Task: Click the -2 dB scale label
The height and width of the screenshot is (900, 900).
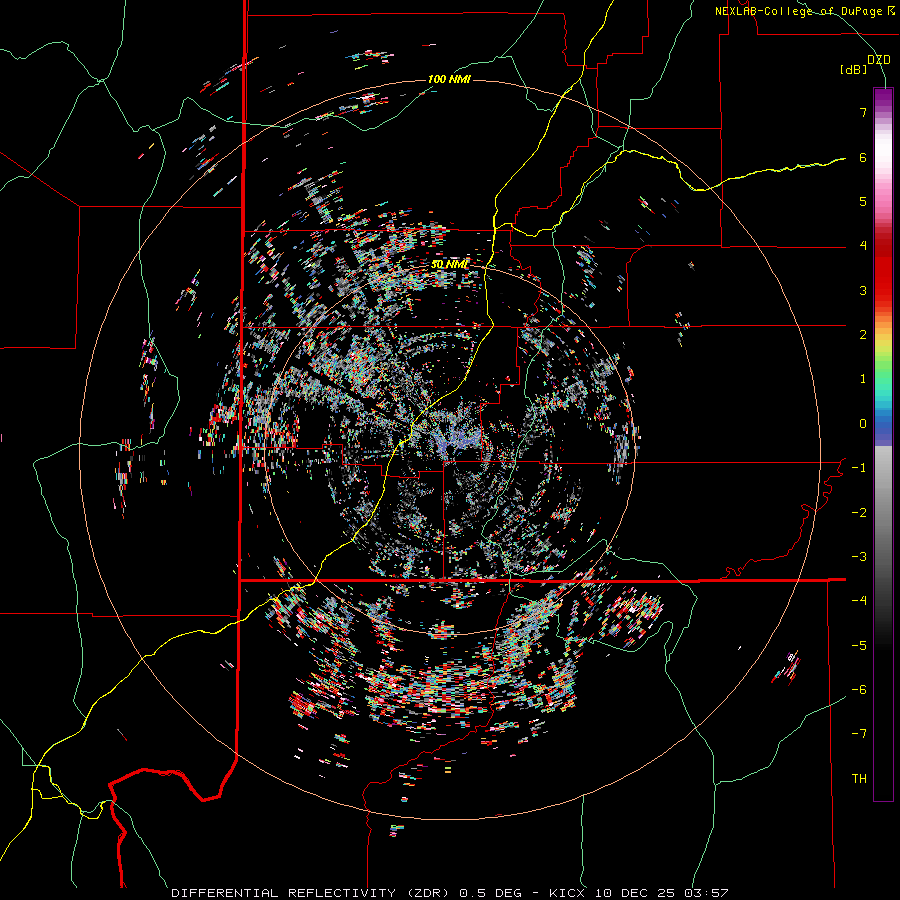Action: pyautogui.click(x=859, y=513)
